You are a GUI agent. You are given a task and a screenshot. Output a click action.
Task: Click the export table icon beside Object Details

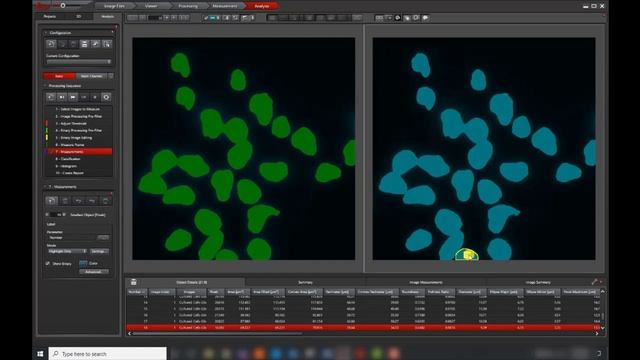[133, 282]
